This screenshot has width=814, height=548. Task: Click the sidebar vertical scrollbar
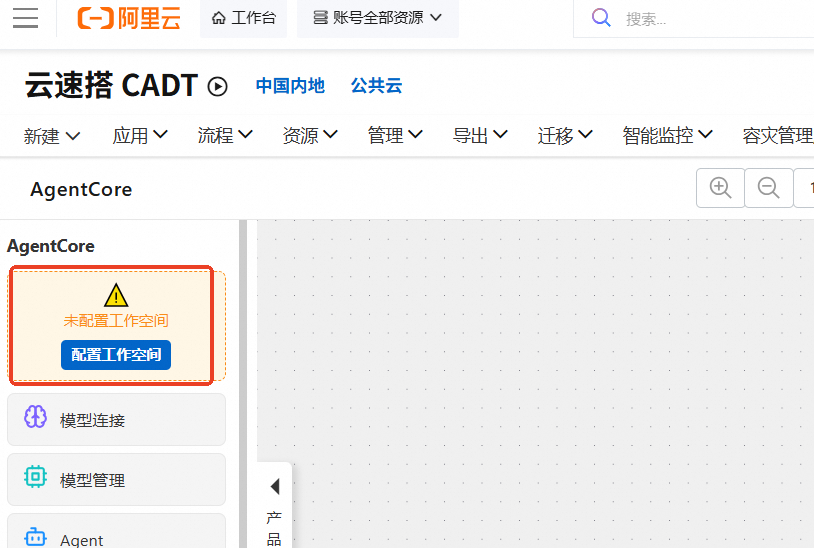(x=242, y=384)
